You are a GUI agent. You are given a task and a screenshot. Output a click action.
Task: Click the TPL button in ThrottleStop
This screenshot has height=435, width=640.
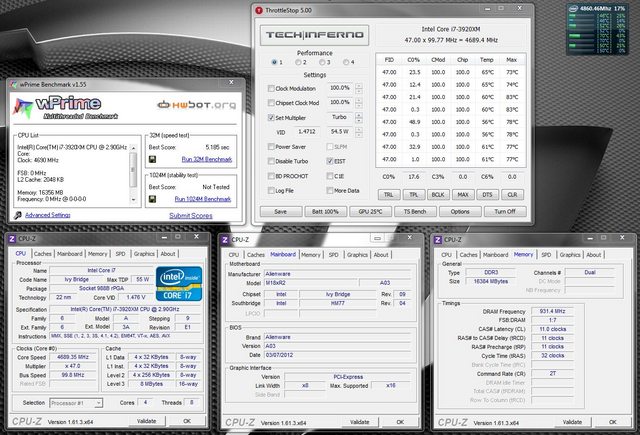pyautogui.click(x=414, y=195)
